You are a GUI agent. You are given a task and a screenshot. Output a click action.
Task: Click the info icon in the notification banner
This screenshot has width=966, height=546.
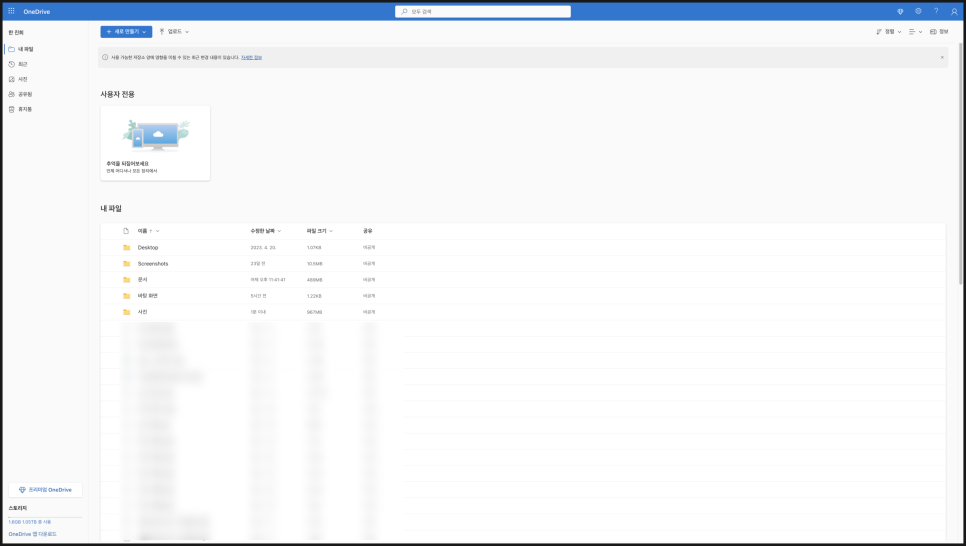click(105, 57)
